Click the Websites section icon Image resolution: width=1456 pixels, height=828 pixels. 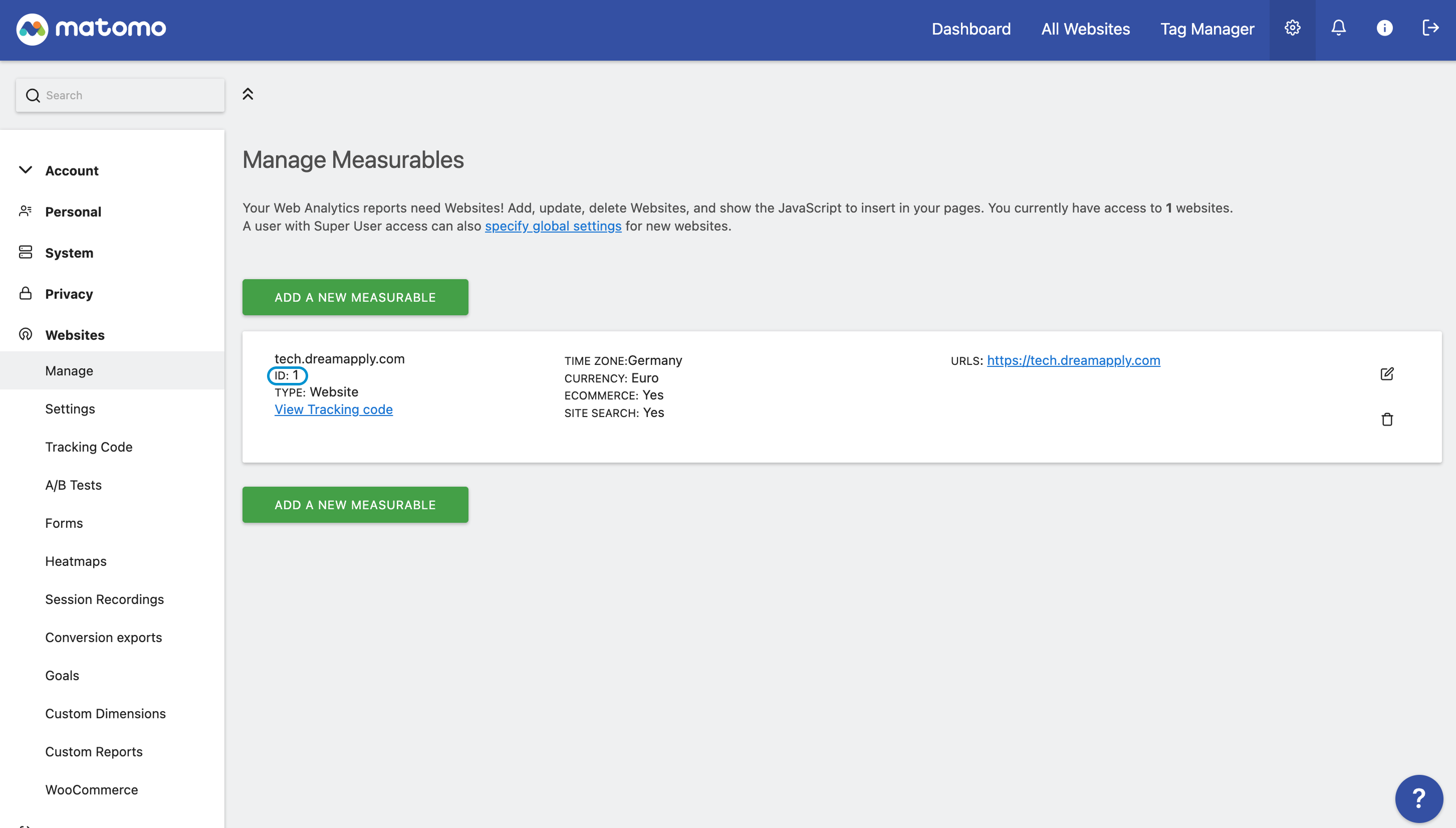tap(25, 334)
